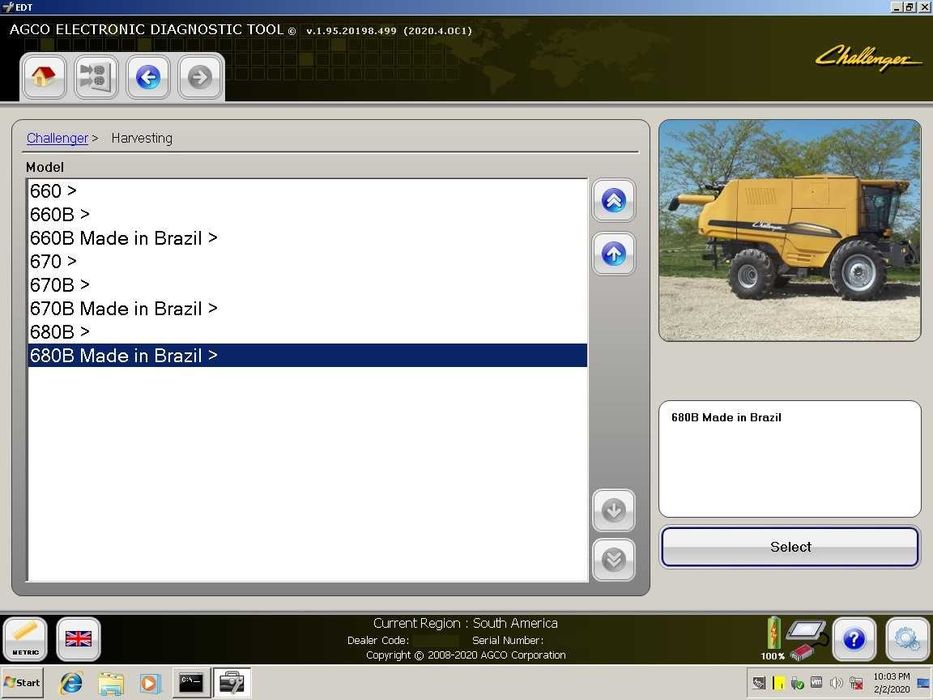
Task: Switch to EDT toolbox taskbar window
Action: click(231, 683)
